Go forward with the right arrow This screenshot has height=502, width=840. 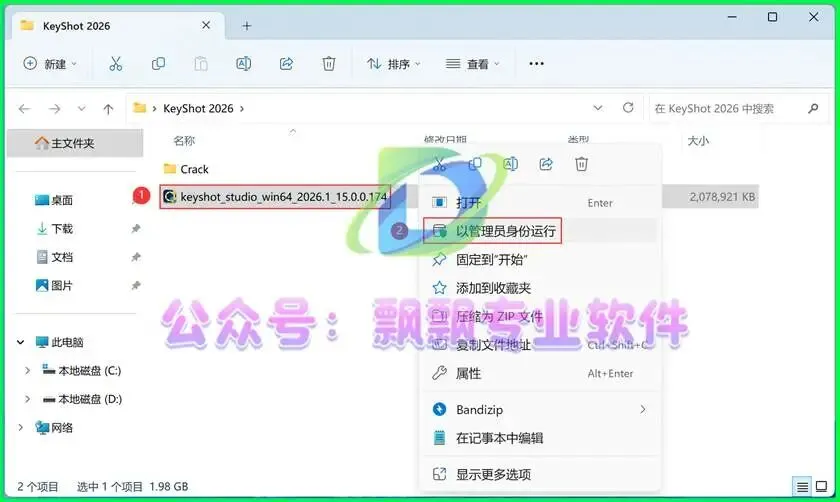click(54, 109)
